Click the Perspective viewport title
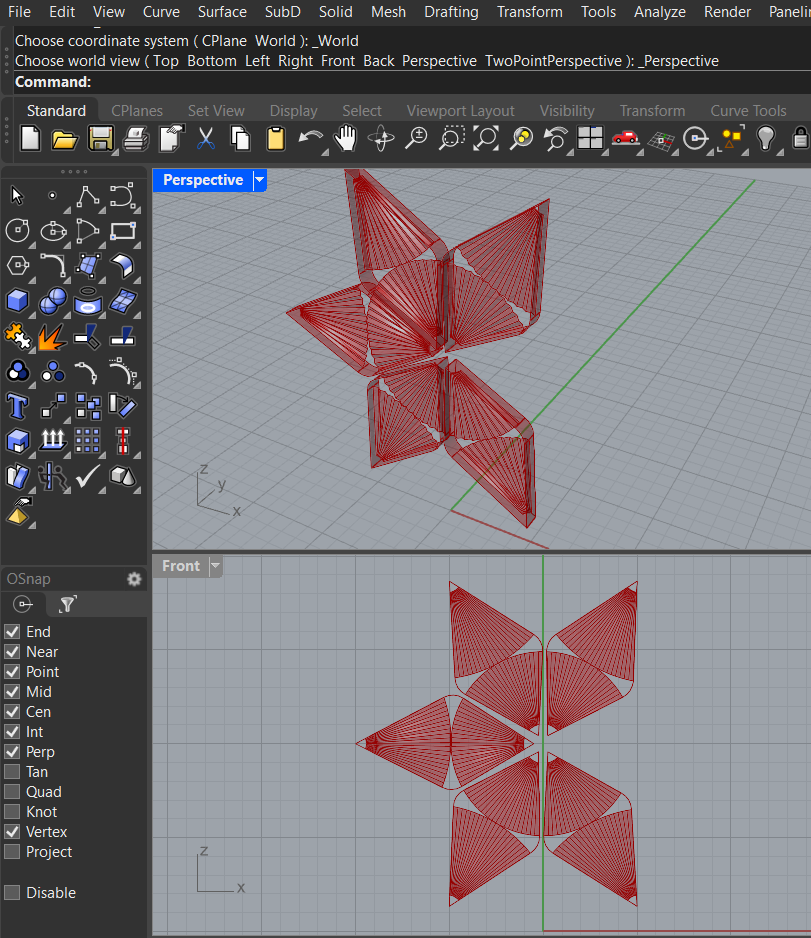 pyautogui.click(x=203, y=180)
